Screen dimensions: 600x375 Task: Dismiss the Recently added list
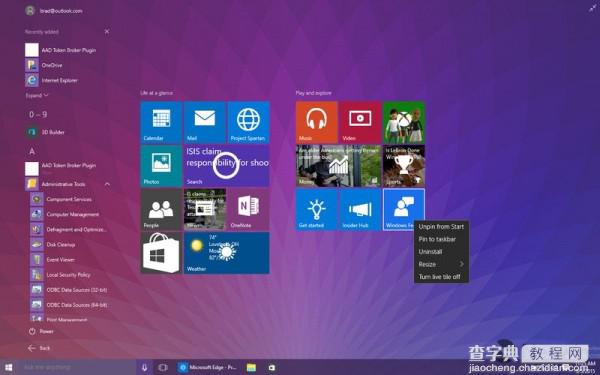click(107, 32)
